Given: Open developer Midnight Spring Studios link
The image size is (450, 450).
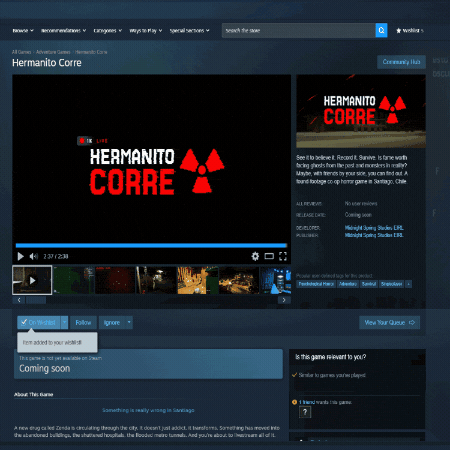Looking at the screenshot, I should (374, 228).
